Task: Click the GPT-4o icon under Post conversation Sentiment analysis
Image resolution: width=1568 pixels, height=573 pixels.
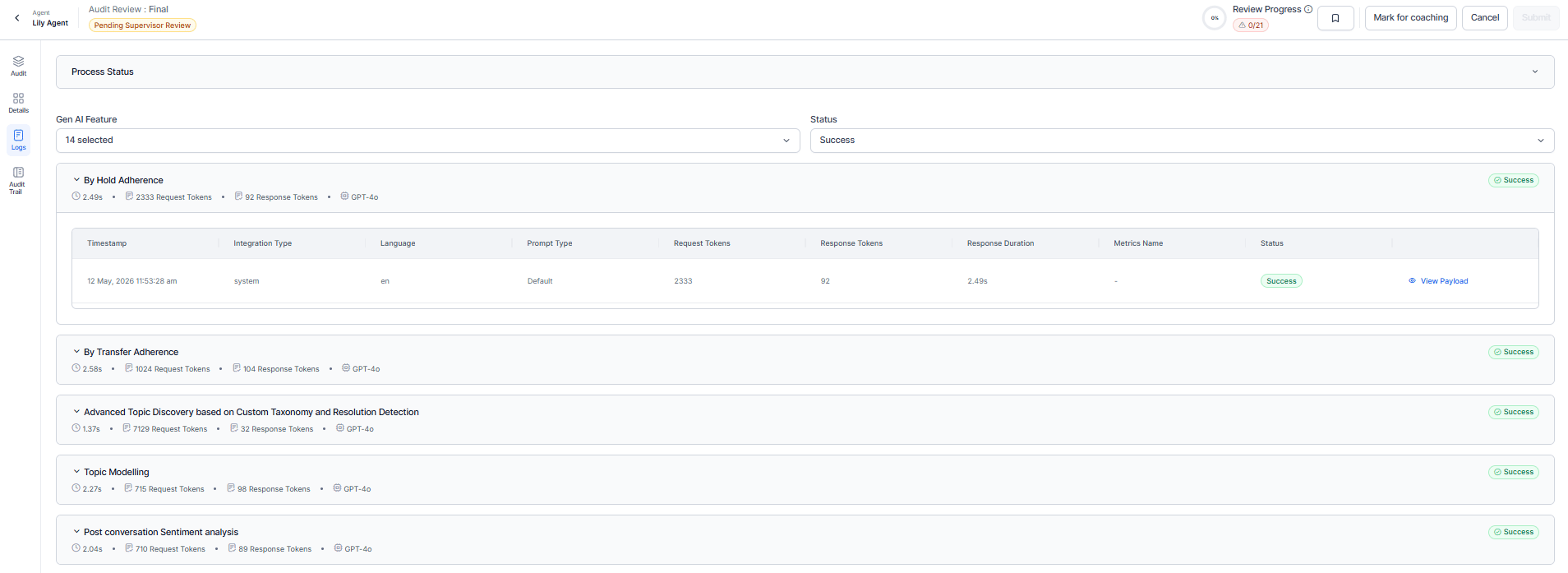Action: tap(338, 548)
